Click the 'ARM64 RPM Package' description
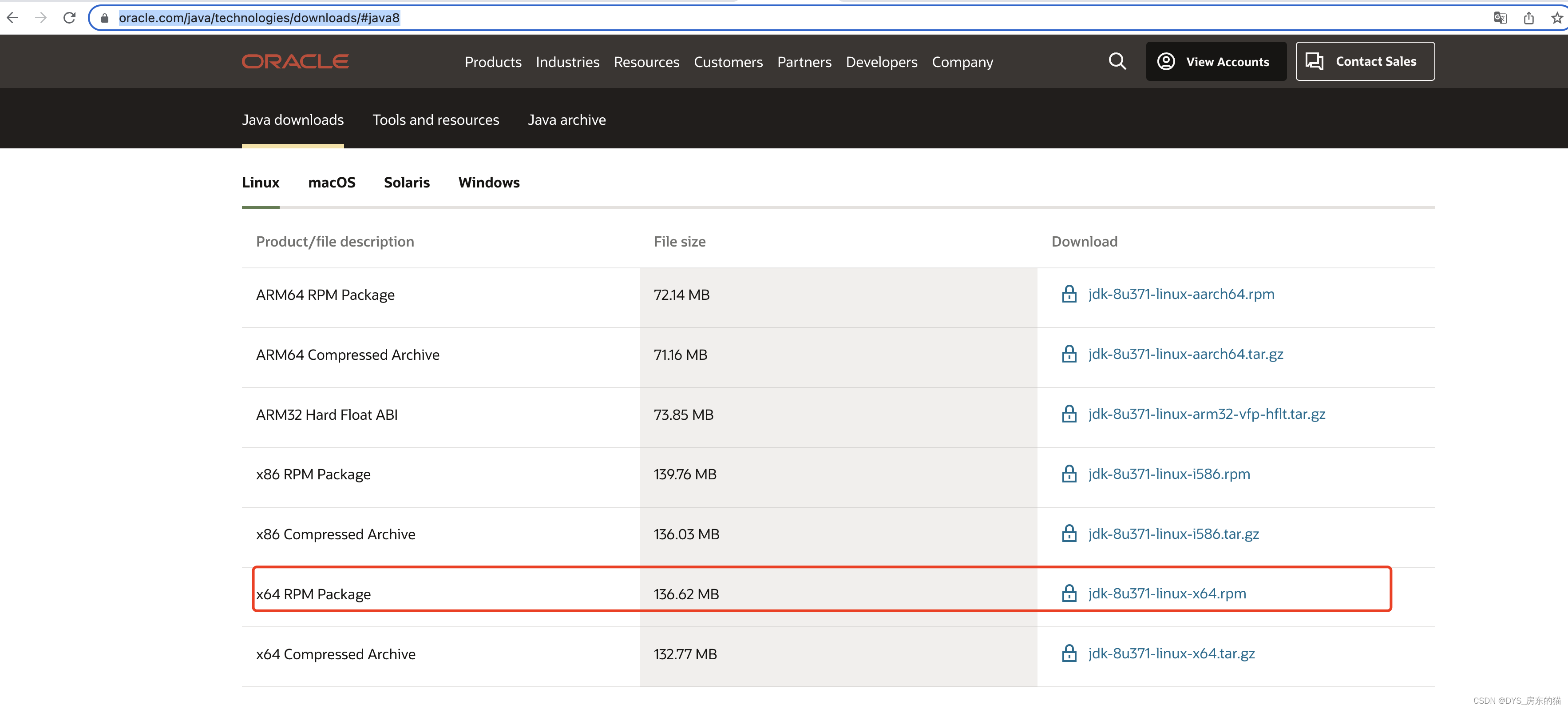Image resolution: width=1568 pixels, height=709 pixels. click(x=325, y=295)
